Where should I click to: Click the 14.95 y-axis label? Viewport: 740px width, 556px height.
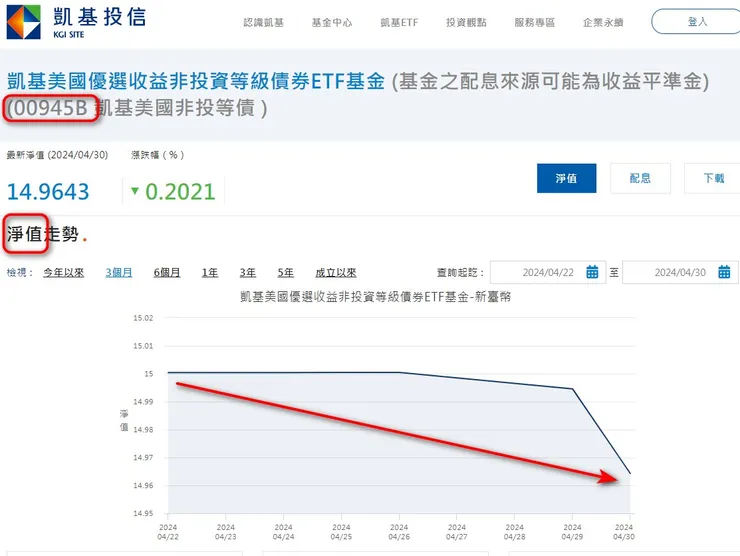point(143,513)
